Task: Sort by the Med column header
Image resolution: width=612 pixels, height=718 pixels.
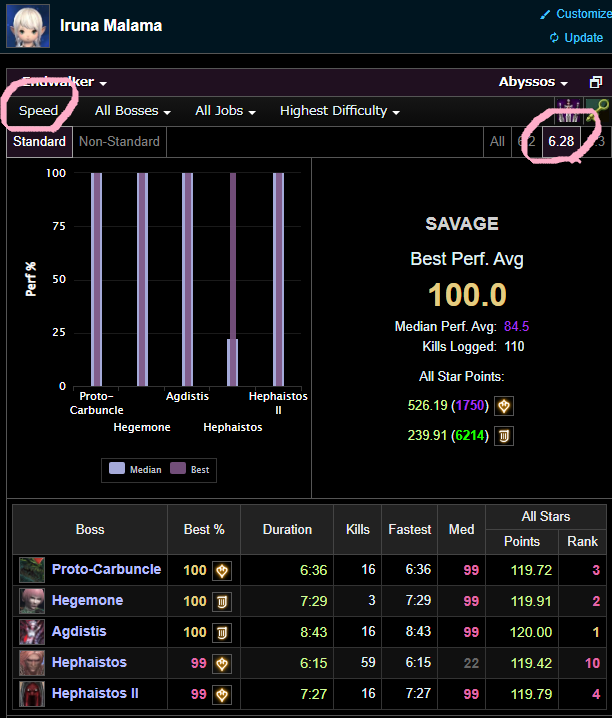Action: (x=461, y=530)
